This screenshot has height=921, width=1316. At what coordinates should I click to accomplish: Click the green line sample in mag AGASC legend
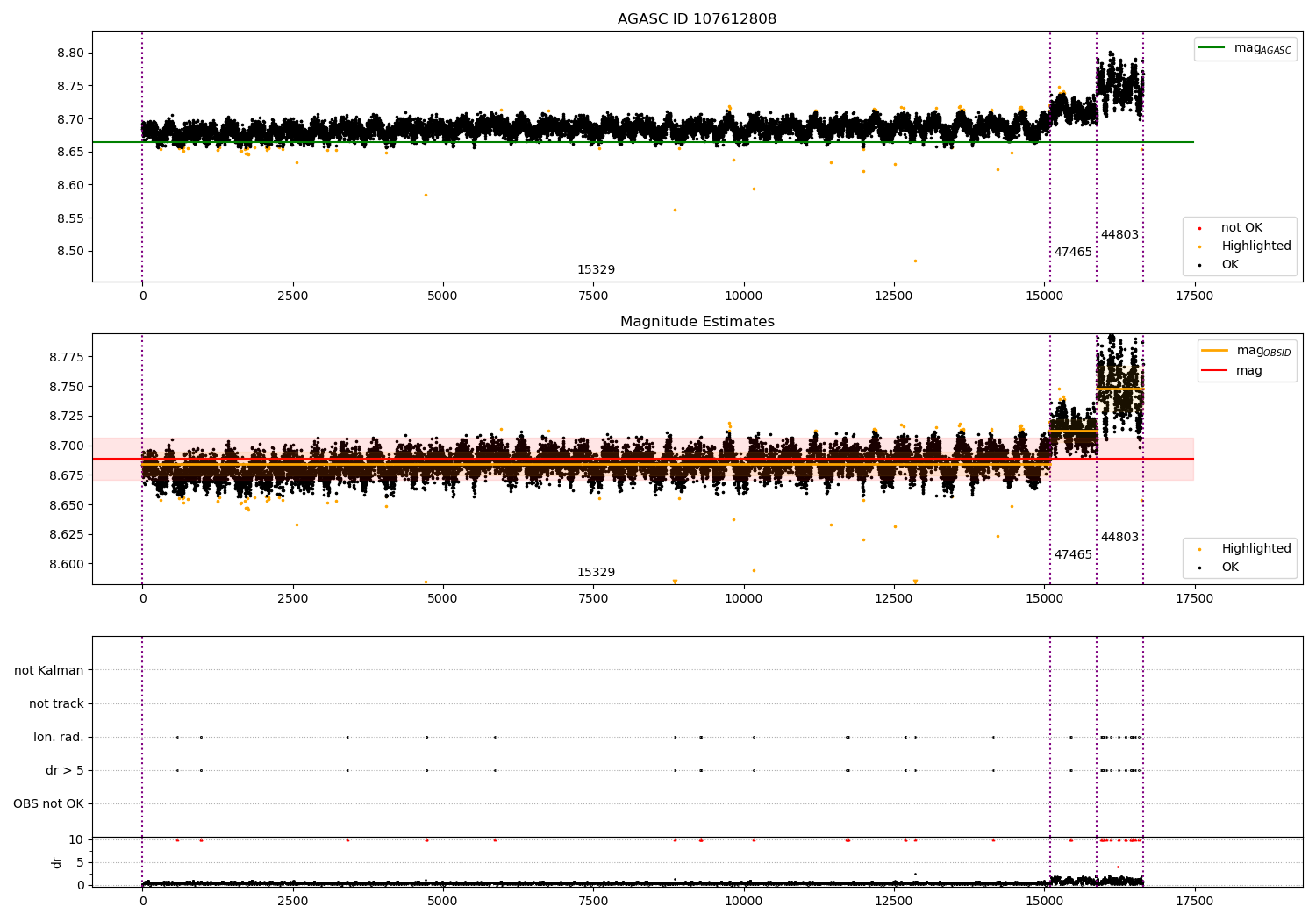click(x=1212, y=48)
